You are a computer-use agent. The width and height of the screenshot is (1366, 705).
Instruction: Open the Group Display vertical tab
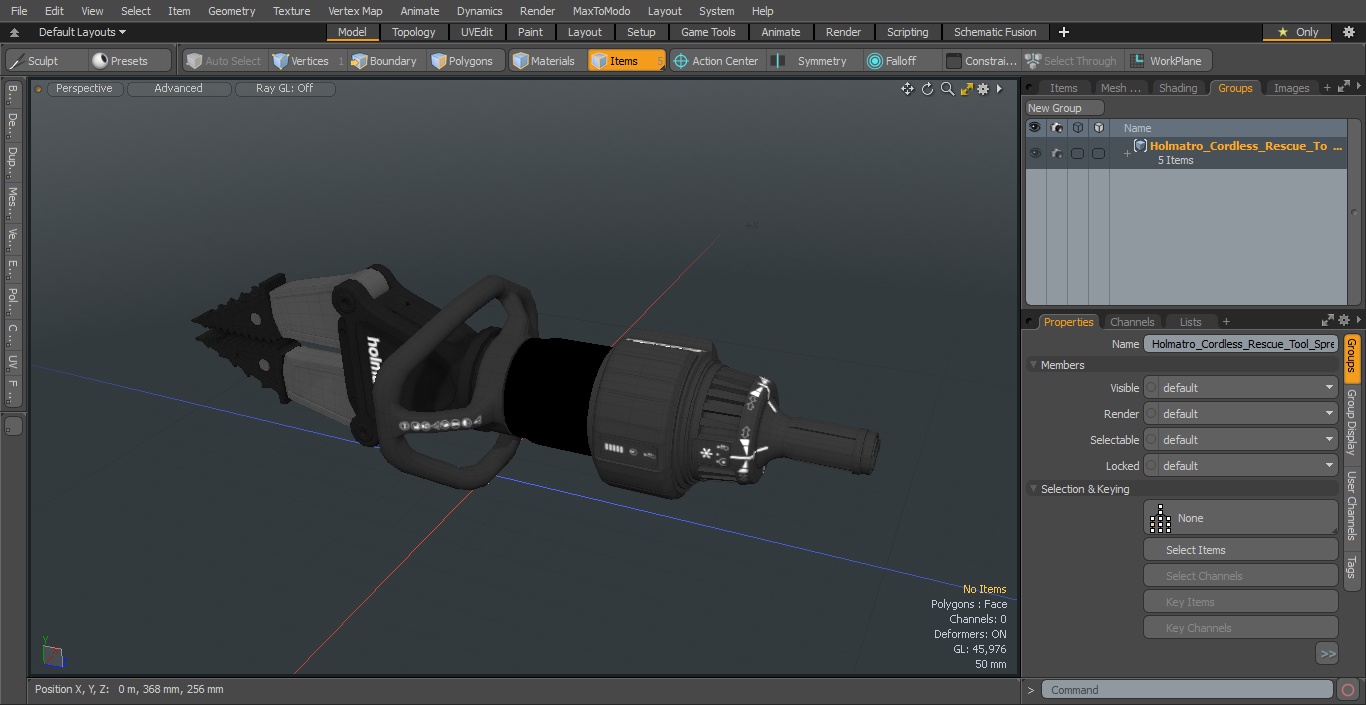(1351, 422)
